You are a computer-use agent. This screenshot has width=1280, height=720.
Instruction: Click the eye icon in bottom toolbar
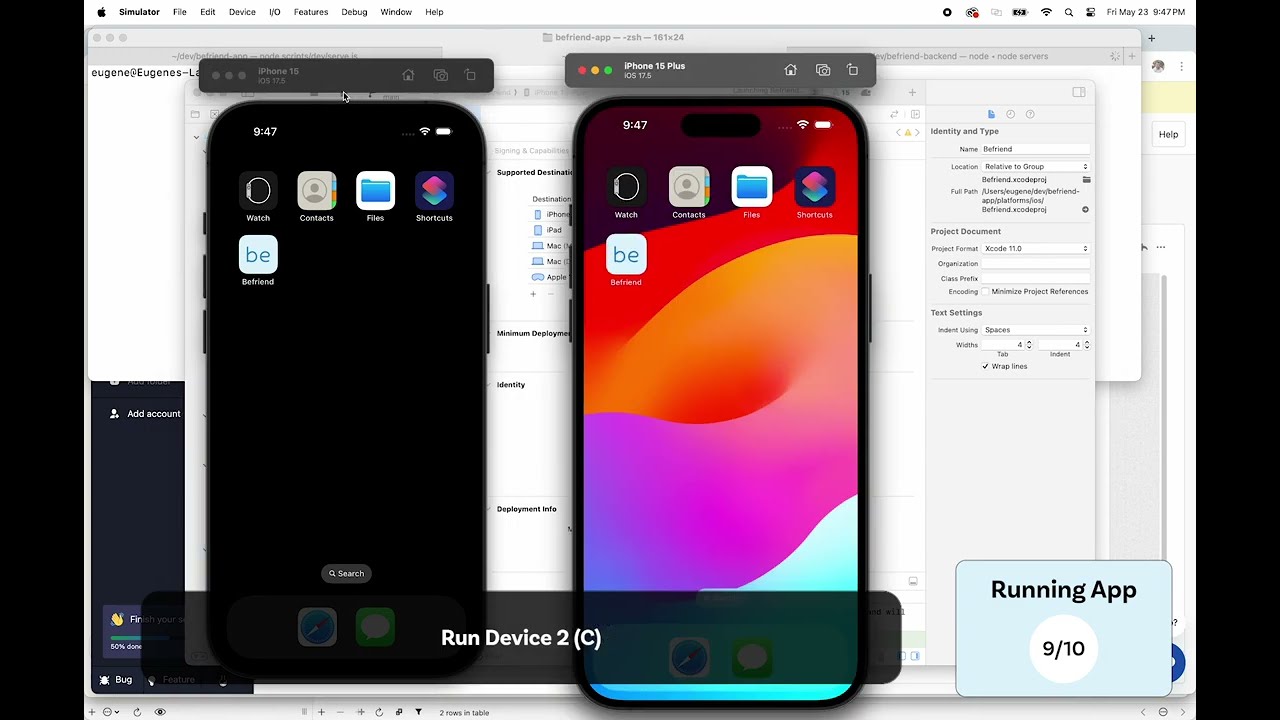tap(160, 712)
